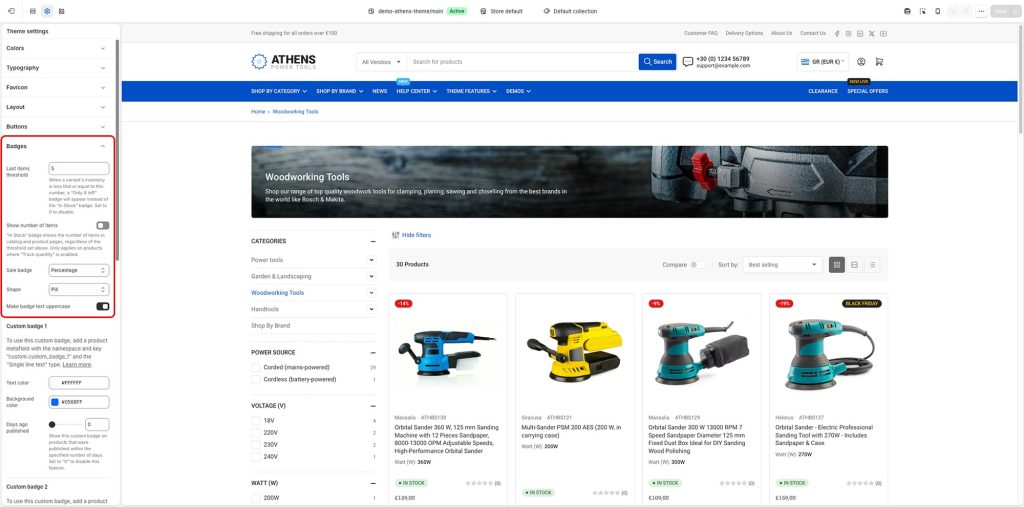Switch to mobile preview icon

(x=938, y=11)
